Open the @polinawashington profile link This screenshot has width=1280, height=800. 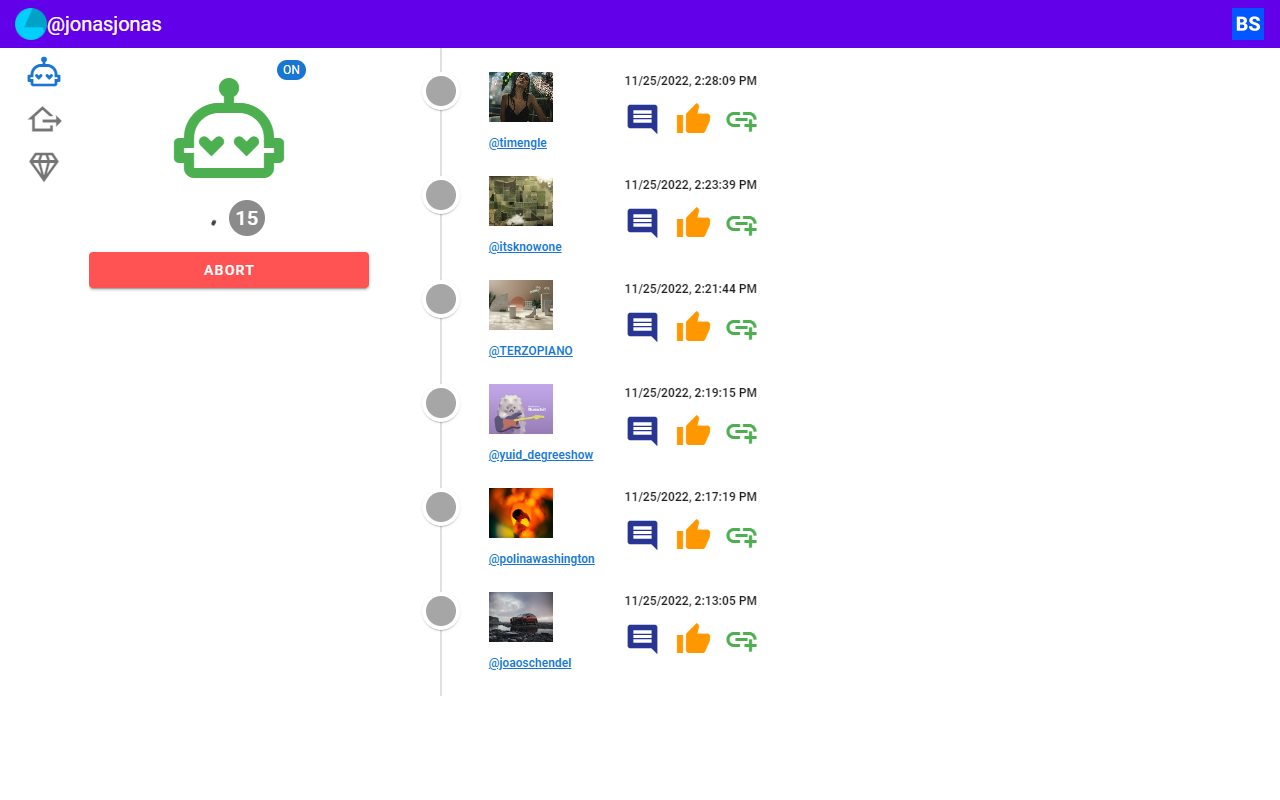541,558
